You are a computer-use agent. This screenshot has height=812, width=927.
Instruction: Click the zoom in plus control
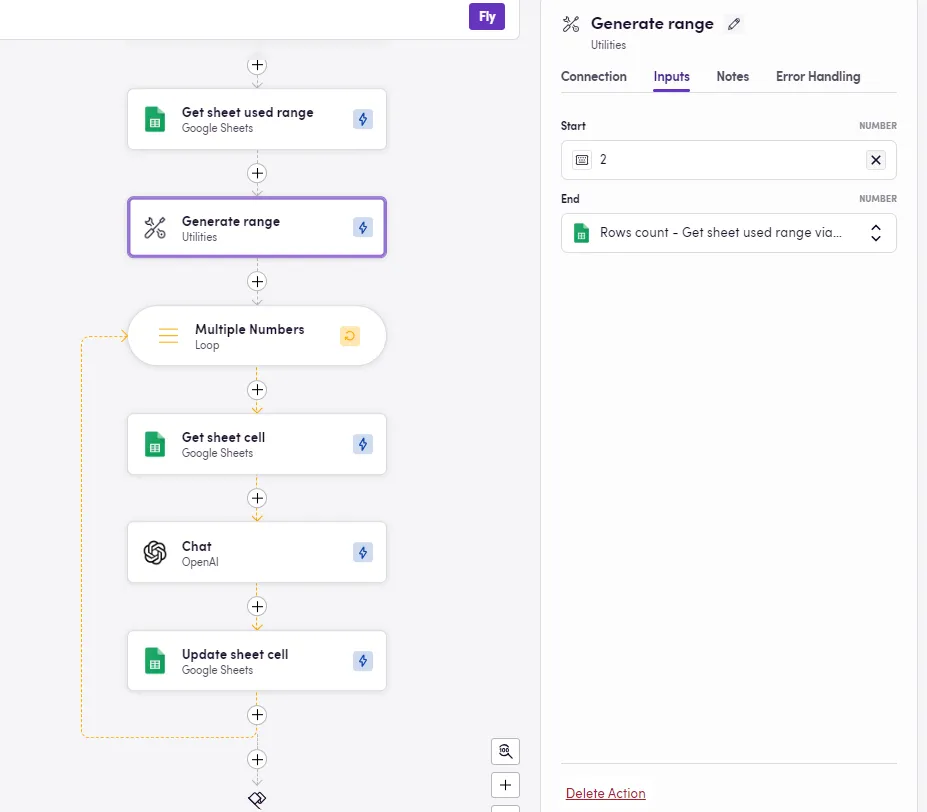pos(505,784)
